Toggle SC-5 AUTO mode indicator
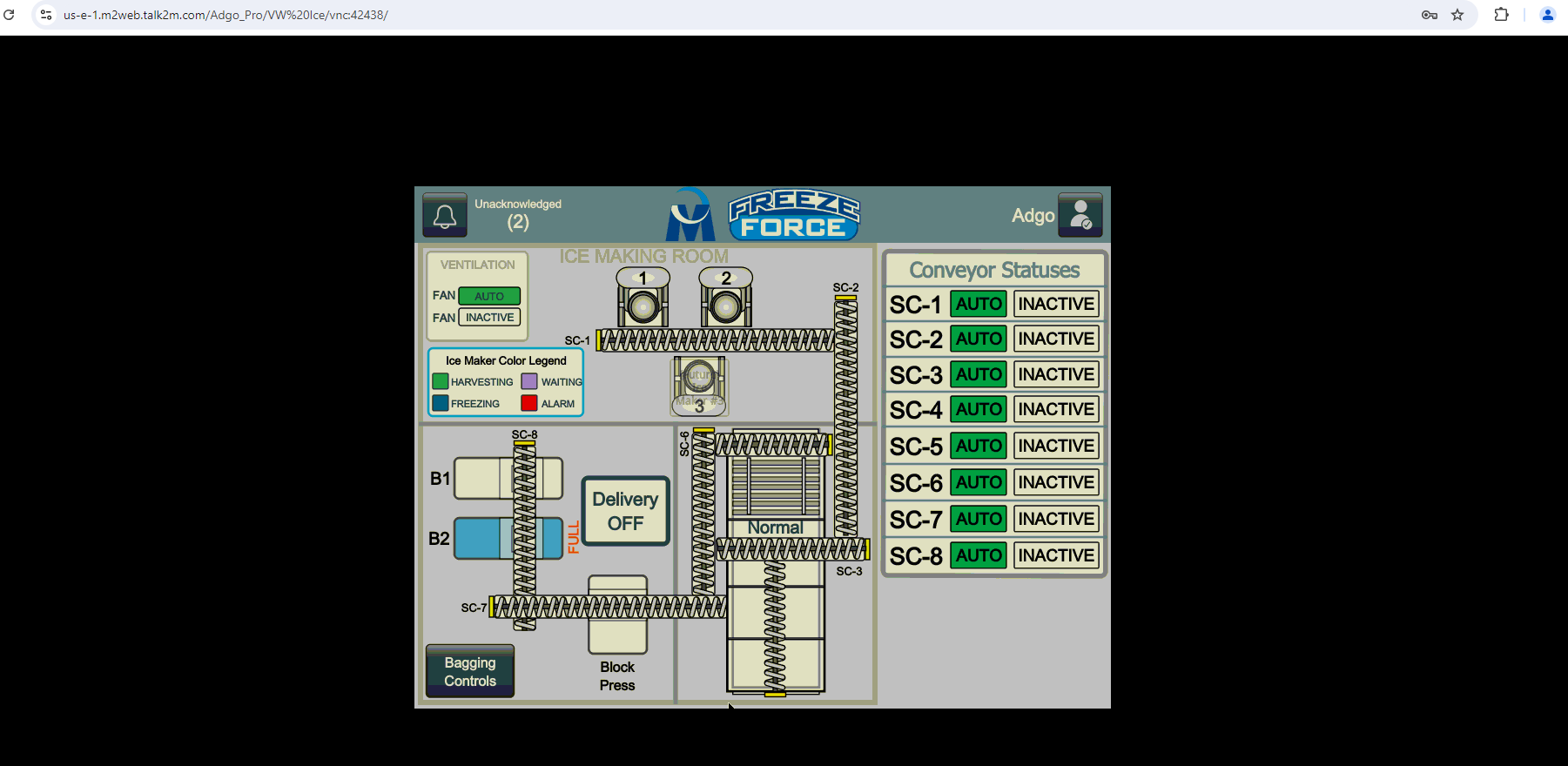 pos(979,446)
